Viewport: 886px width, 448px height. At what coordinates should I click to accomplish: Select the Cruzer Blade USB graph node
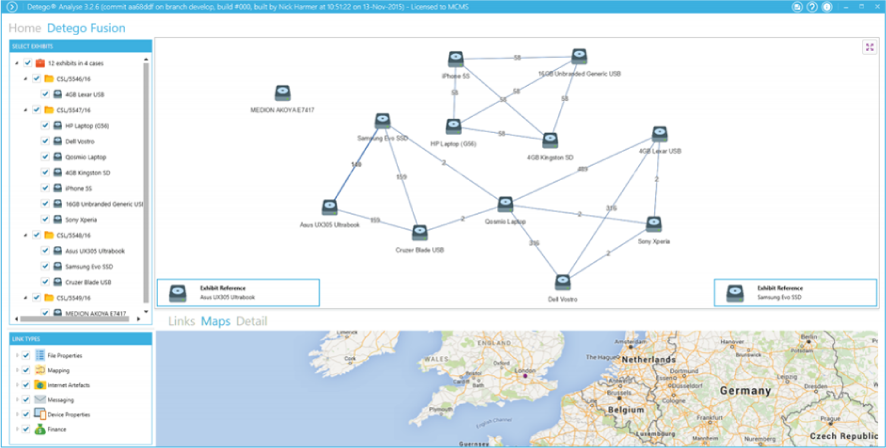pyautogui.click(x=420, y=233)
